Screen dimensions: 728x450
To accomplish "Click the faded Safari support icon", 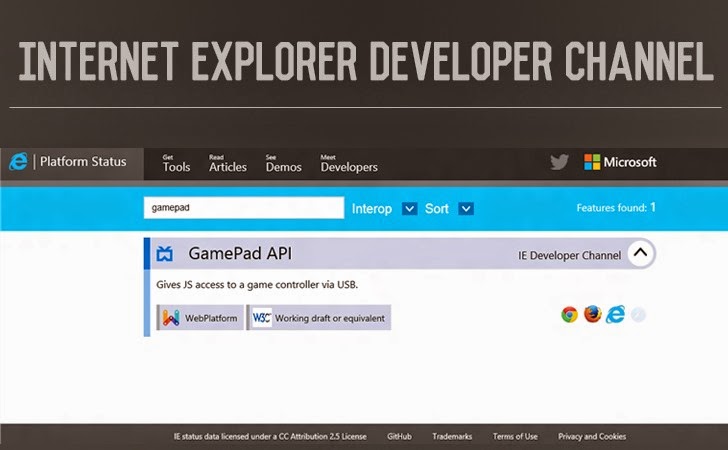I will (638, 314).
